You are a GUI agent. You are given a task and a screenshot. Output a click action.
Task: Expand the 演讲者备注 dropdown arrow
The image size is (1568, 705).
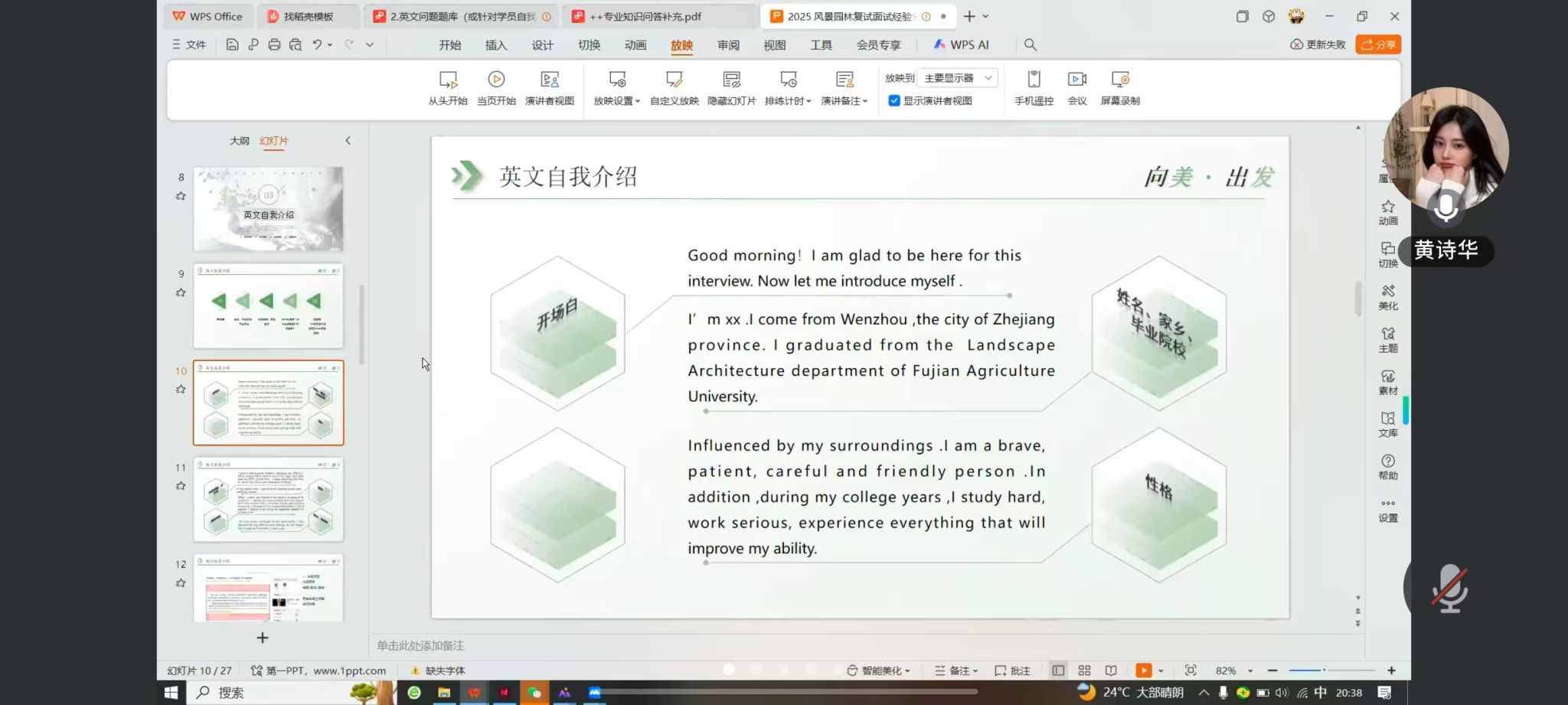tap(865, 100)
